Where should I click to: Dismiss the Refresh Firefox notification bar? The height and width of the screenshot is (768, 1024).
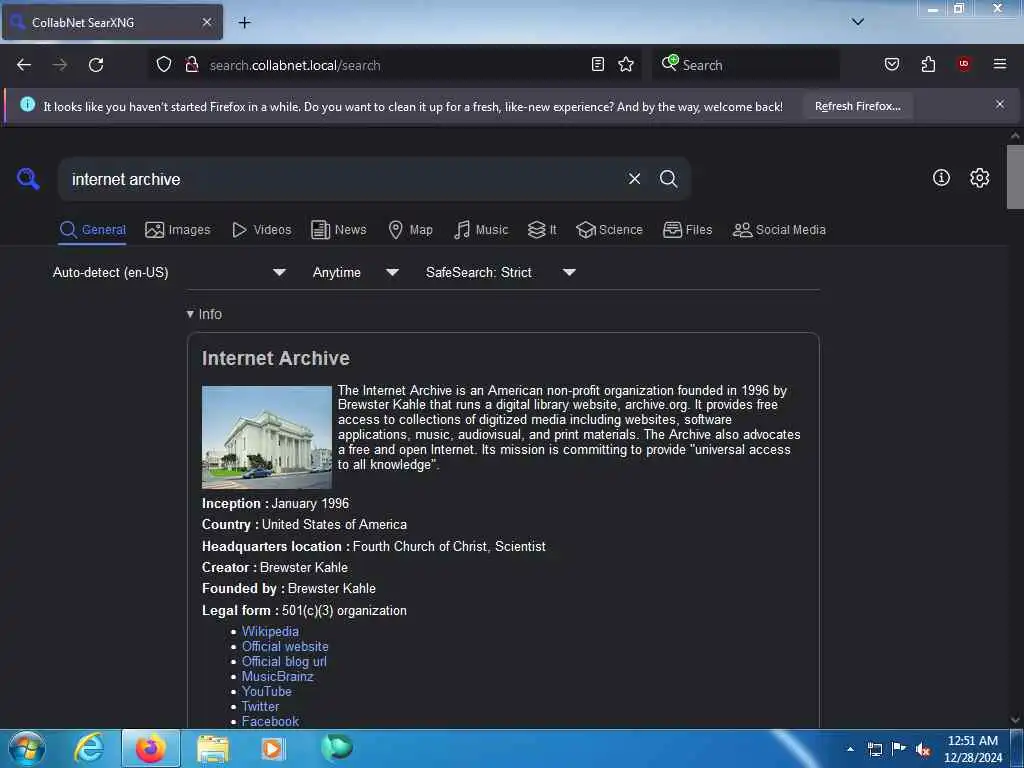(1000, 104)
